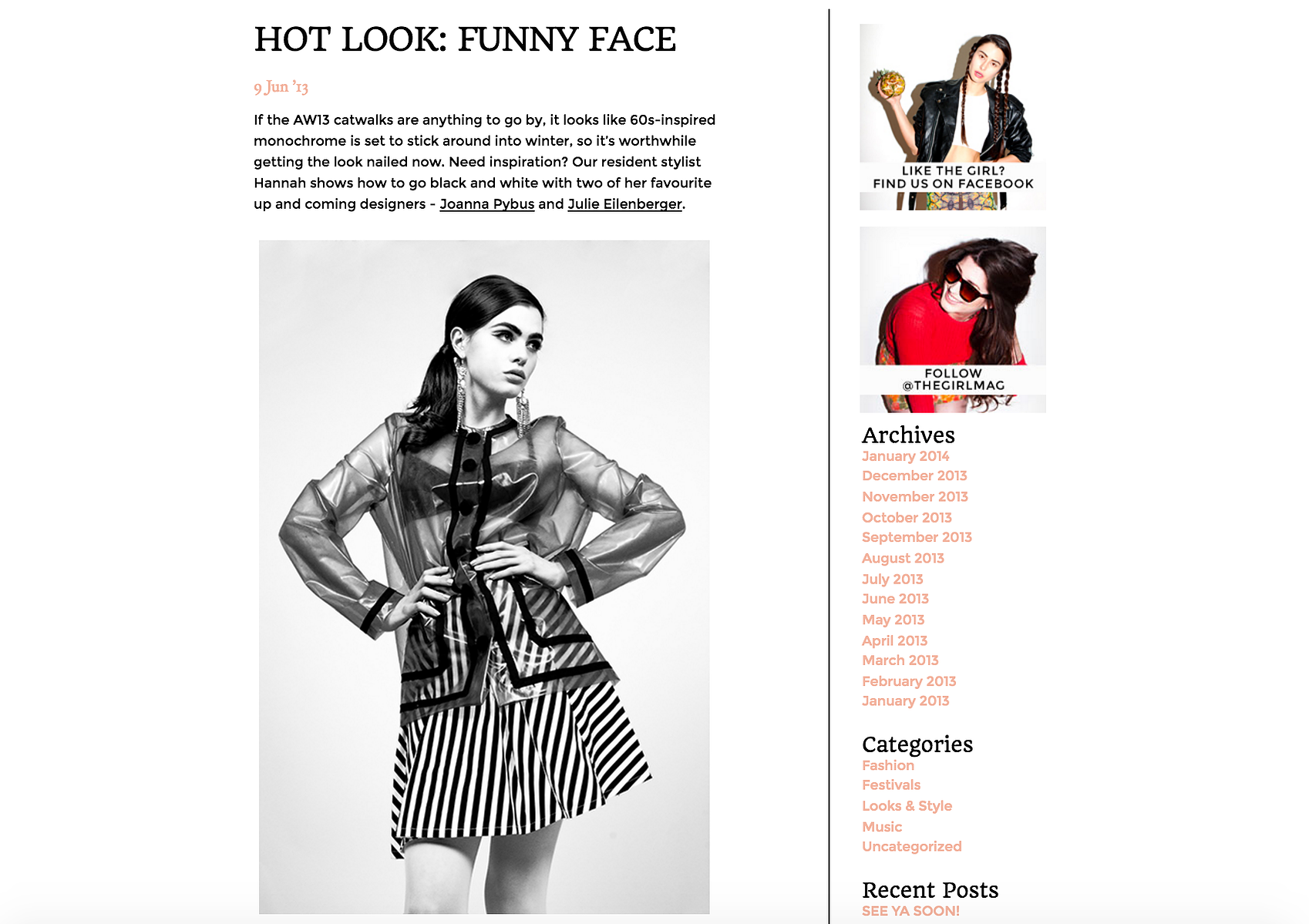
Task: View the Uncategorized category
Action: click(x=911, y=847)
